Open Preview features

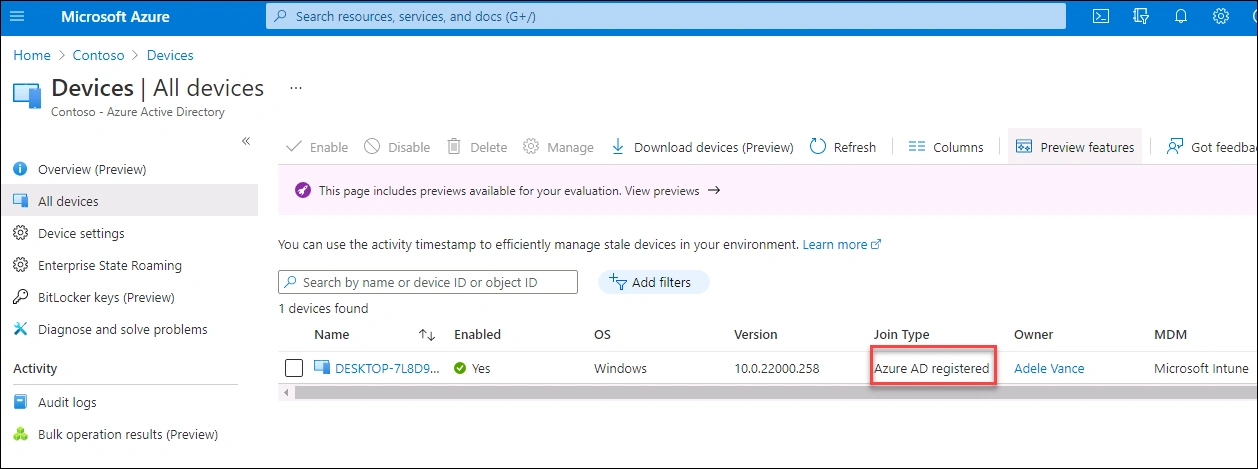coord(1075,147)
